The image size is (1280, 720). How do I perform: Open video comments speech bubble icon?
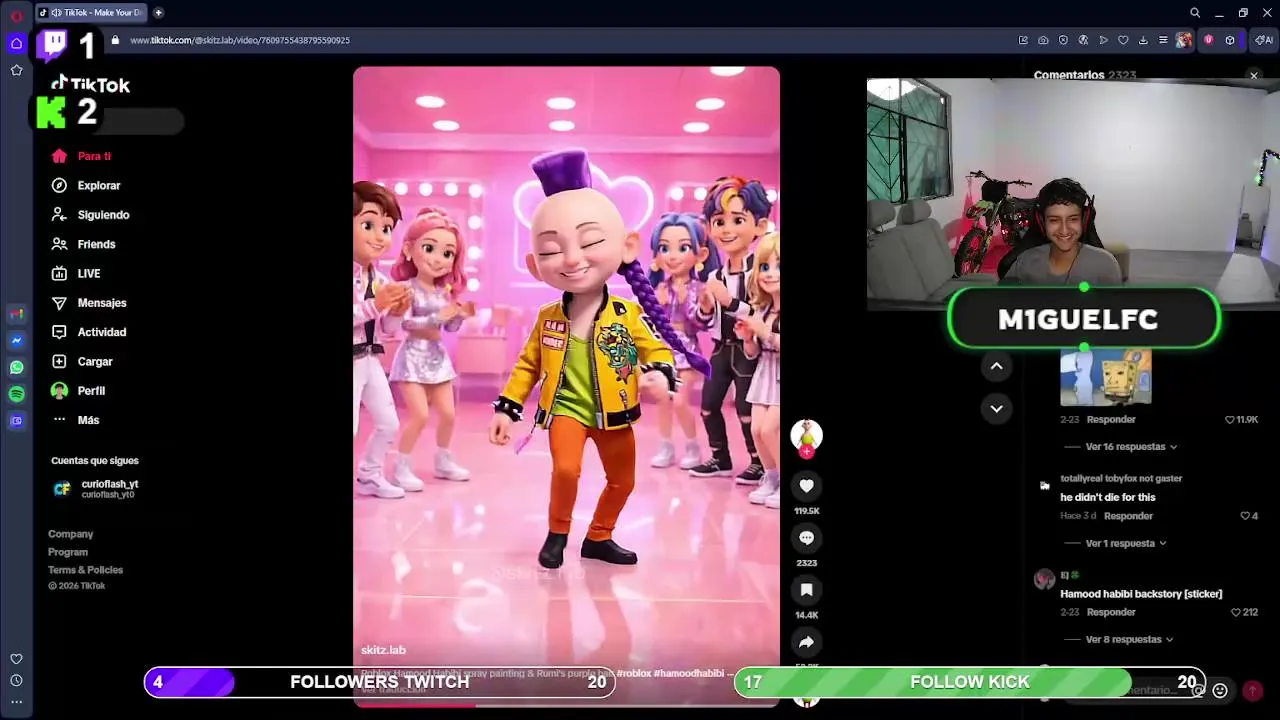point(806,538)
